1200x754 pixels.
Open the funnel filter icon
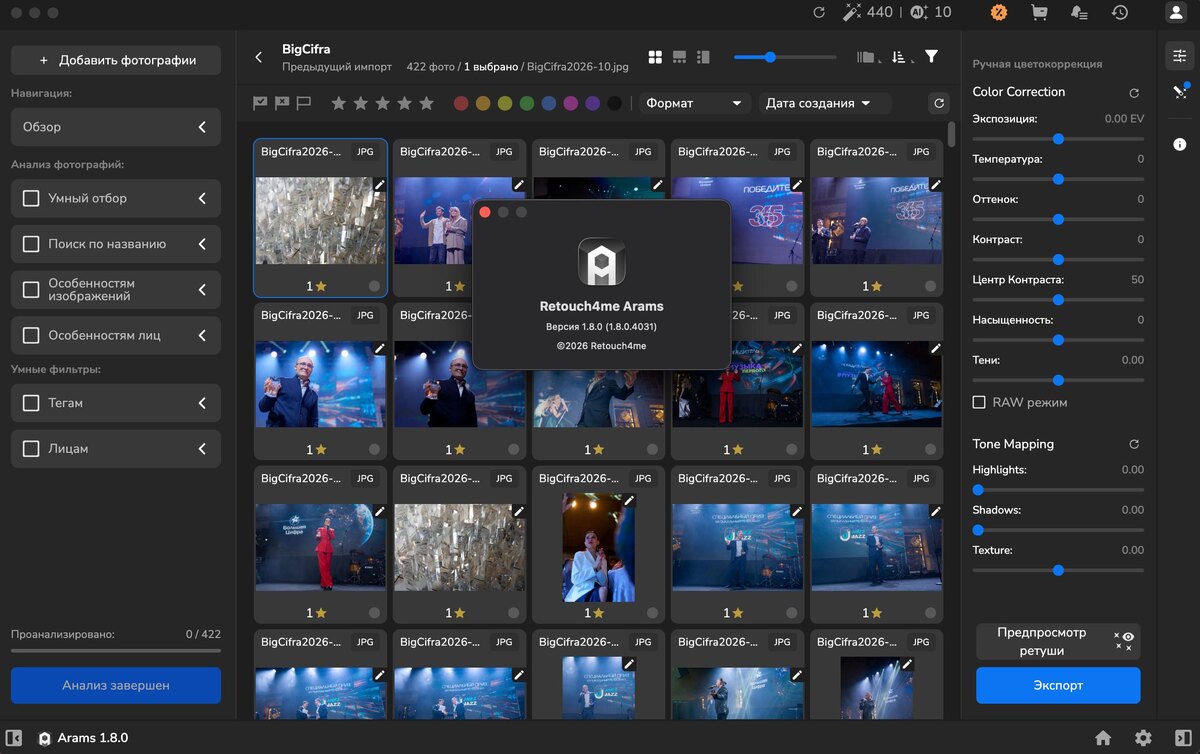(x=931, y=57)
